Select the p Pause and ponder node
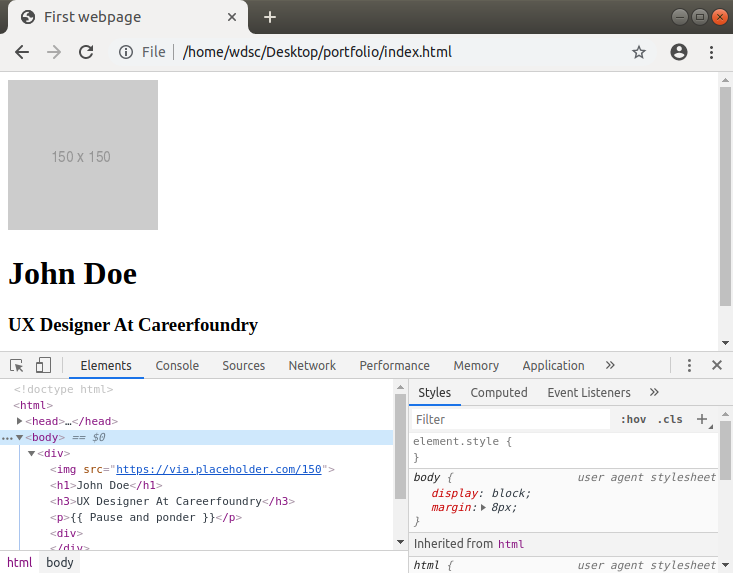733x573 pixels. [x=146, y=517]
